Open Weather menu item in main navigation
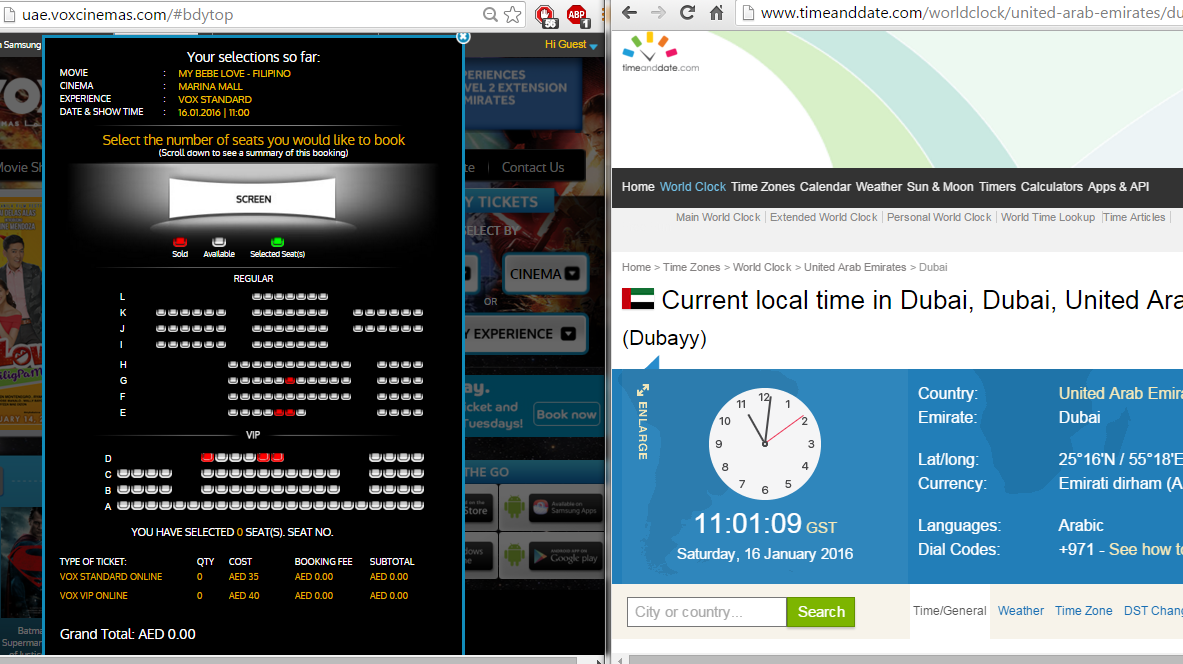 [878, 186]
